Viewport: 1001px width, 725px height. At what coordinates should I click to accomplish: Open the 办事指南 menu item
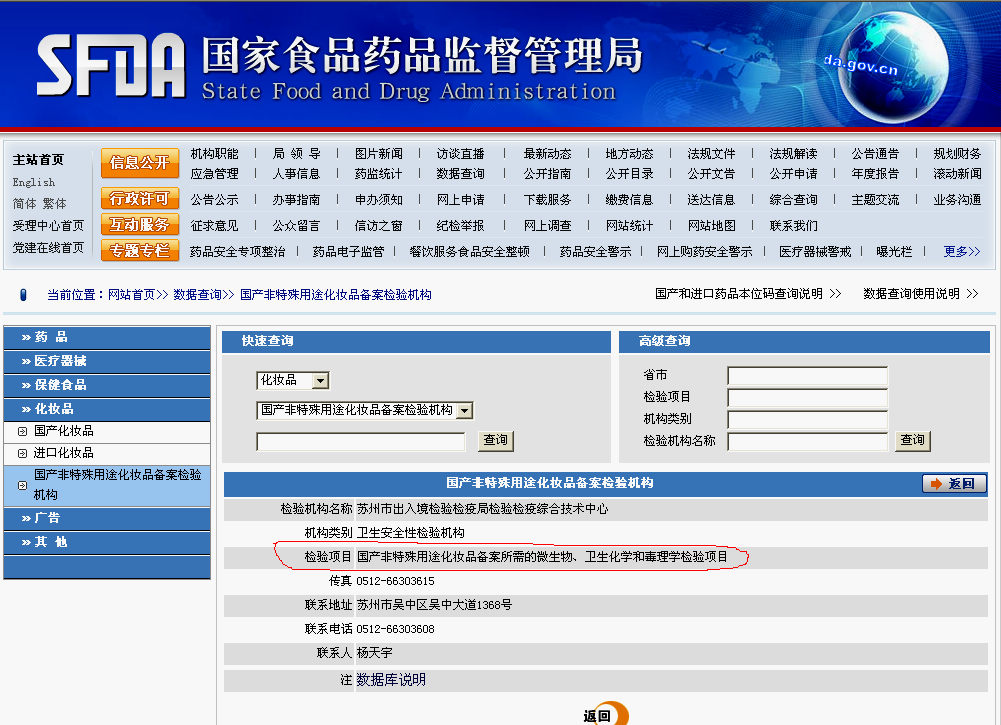point(296,200)
